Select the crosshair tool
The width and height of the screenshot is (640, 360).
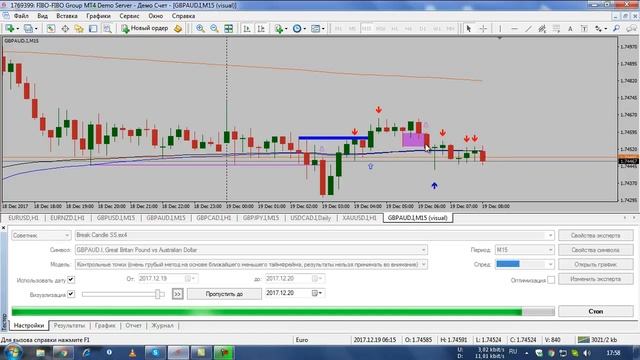coord(483,29)
